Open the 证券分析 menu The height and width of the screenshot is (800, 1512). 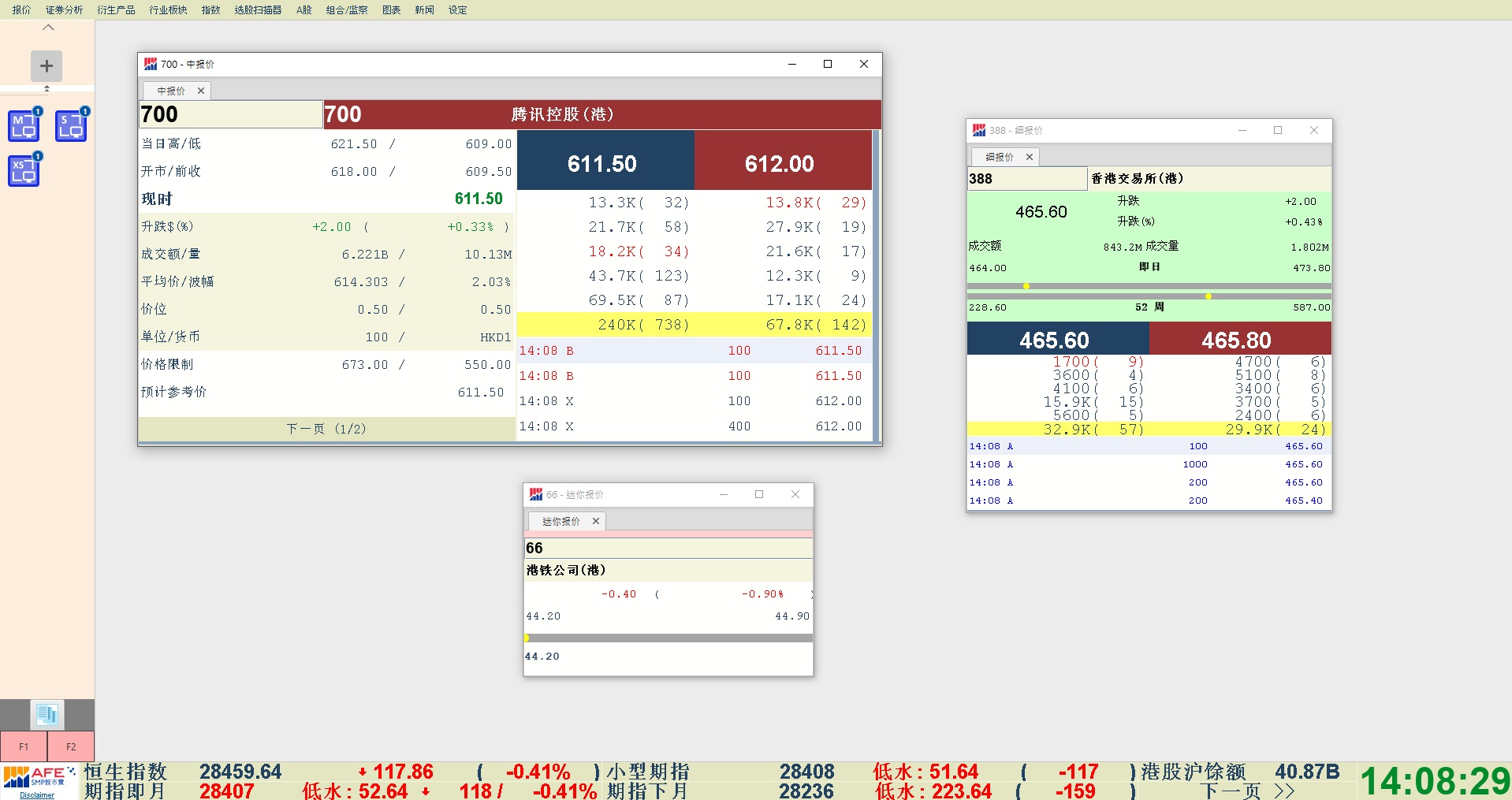pyautogui.click(x=64, y=9)
